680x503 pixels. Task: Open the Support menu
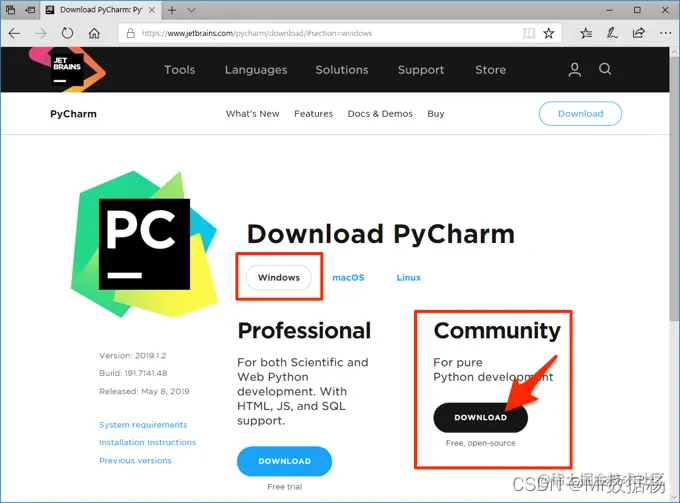click(x=421, y=70)
